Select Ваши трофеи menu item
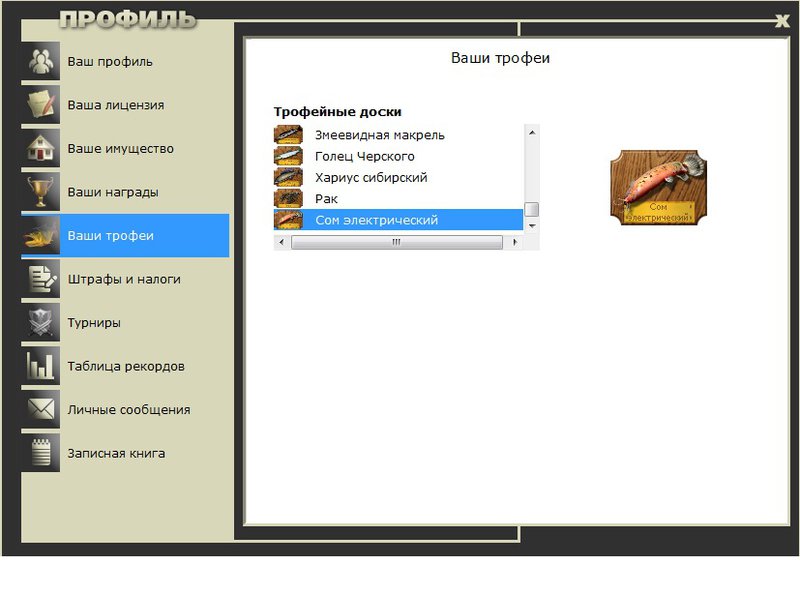Viewport: 800px width, 594px height. 125,235
